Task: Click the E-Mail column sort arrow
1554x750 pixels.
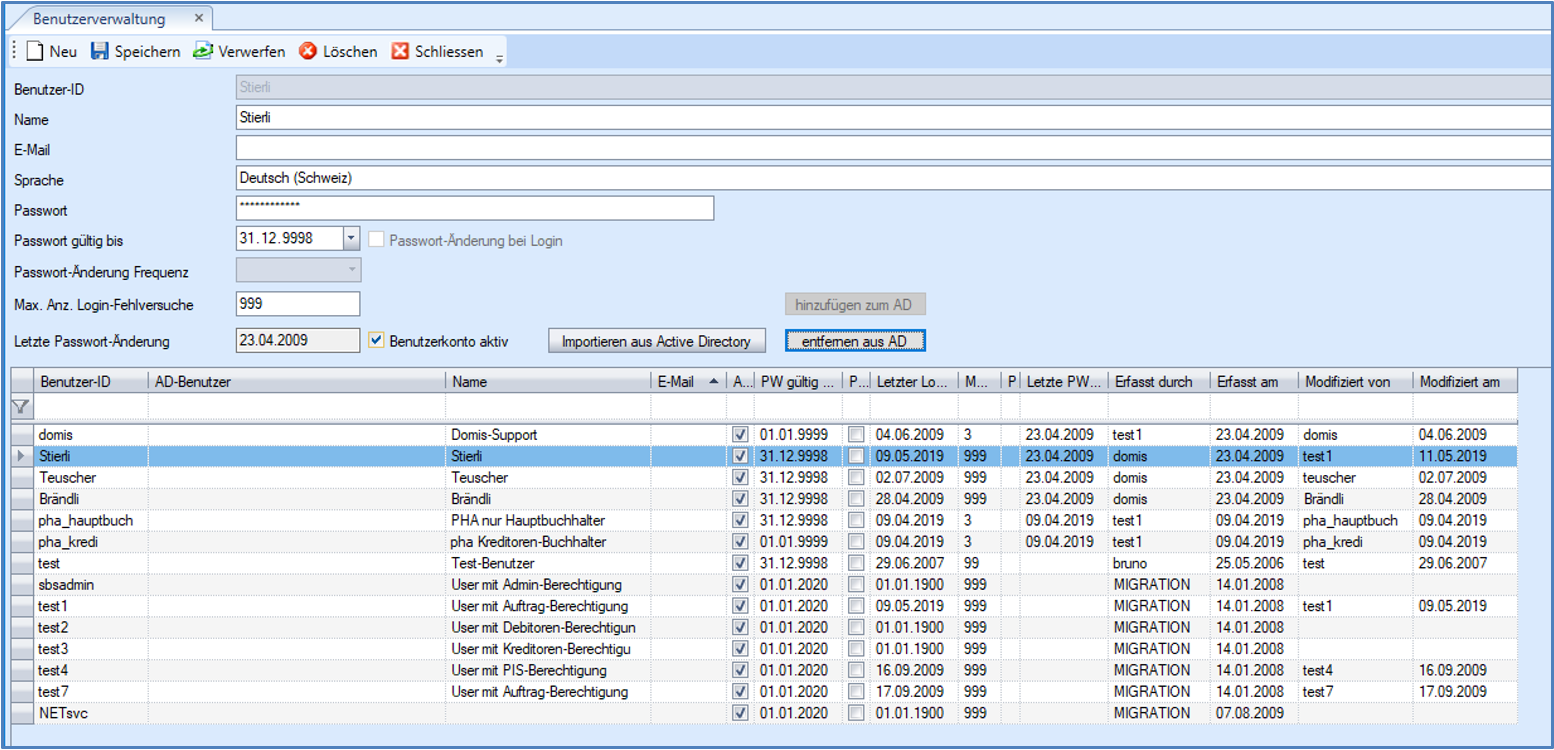Action: (x=713, y=382)
